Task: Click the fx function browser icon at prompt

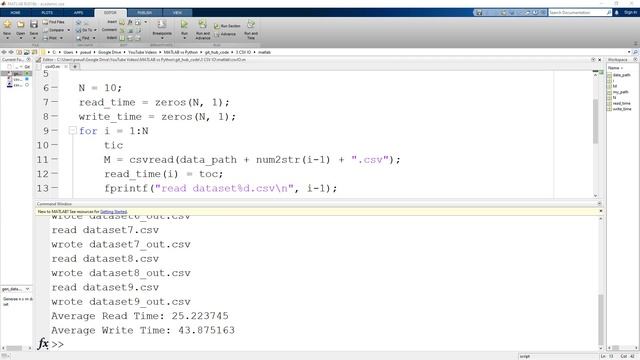Action: (x=43, y=344)
